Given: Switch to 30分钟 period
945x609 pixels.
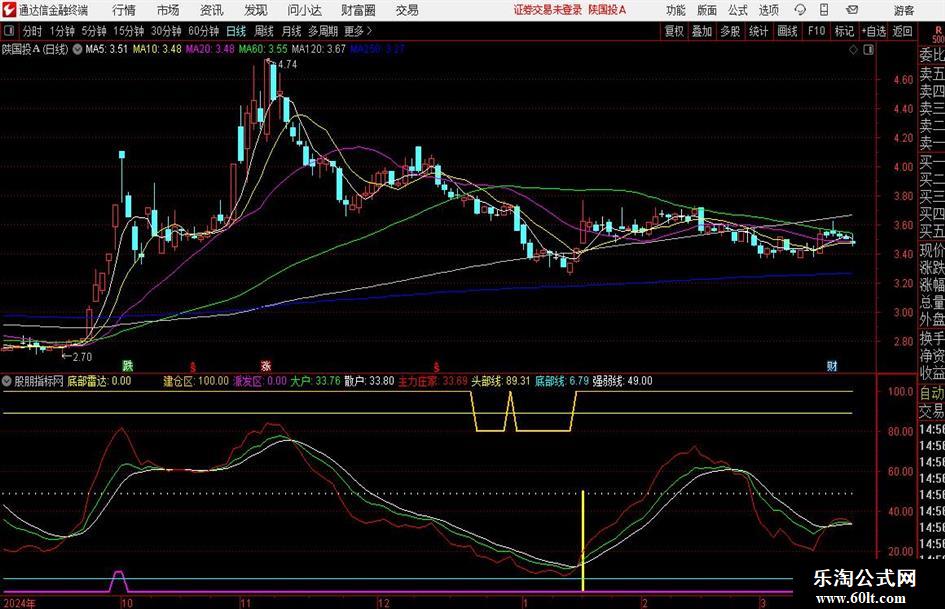Looking at the screenshot, I should (x=166, y=31).
